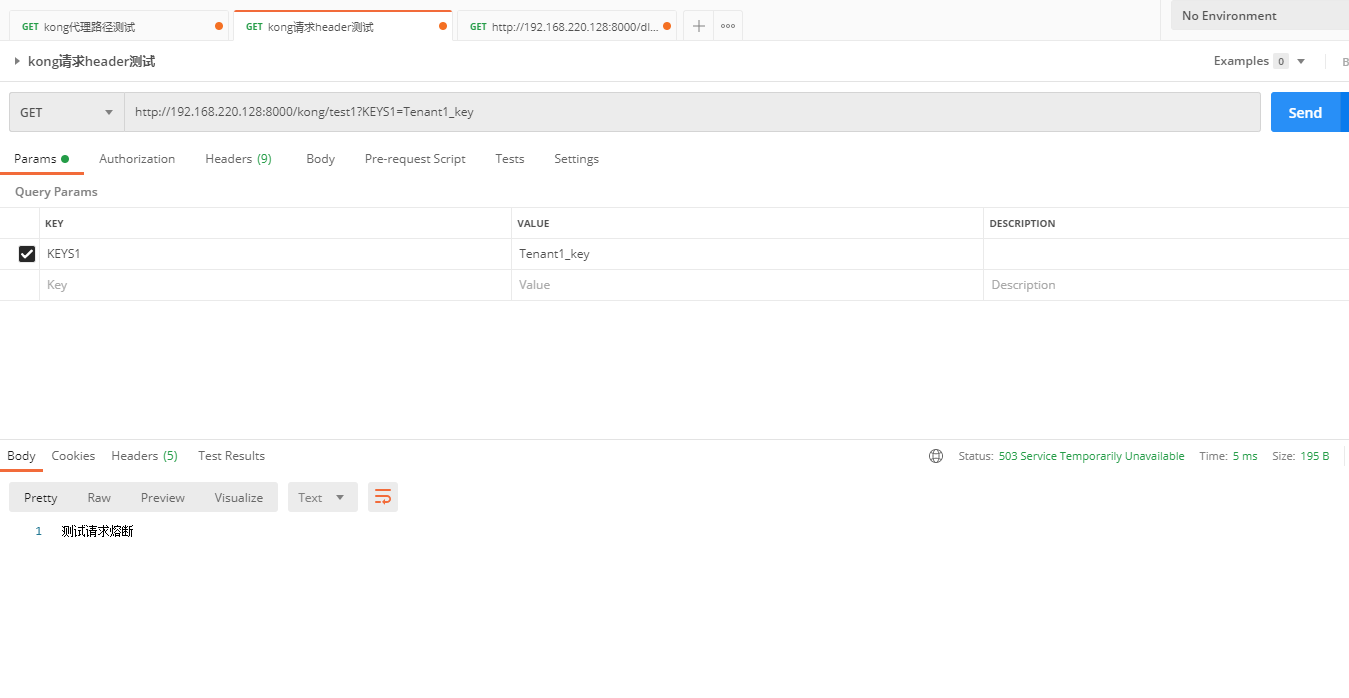The height and width of the screenshot is (698, 1349).
Task: Switch to the Tests tab
Action: tap(510, 159)
